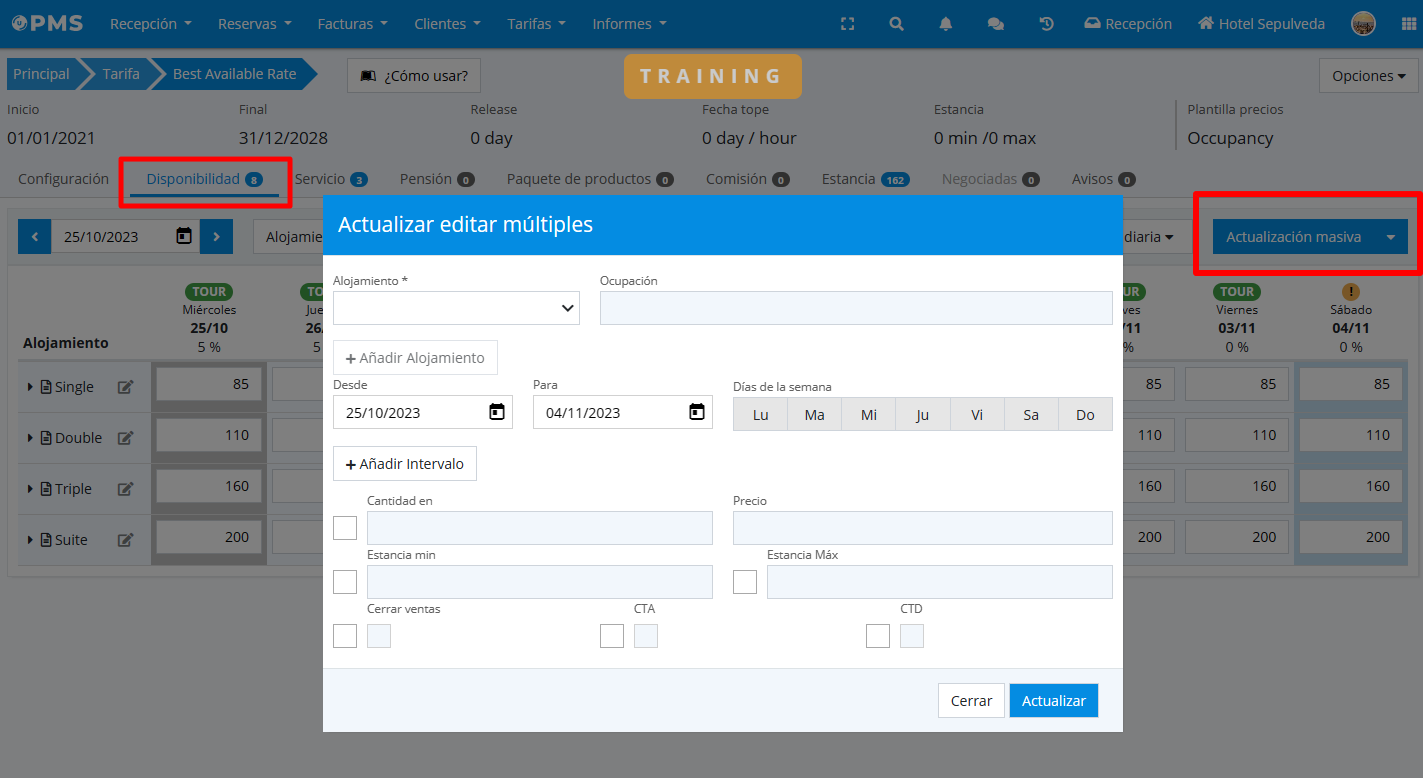Toggle the Mi weekday button
Screen dimensions: 1423x778
click(x=868, y=414)
